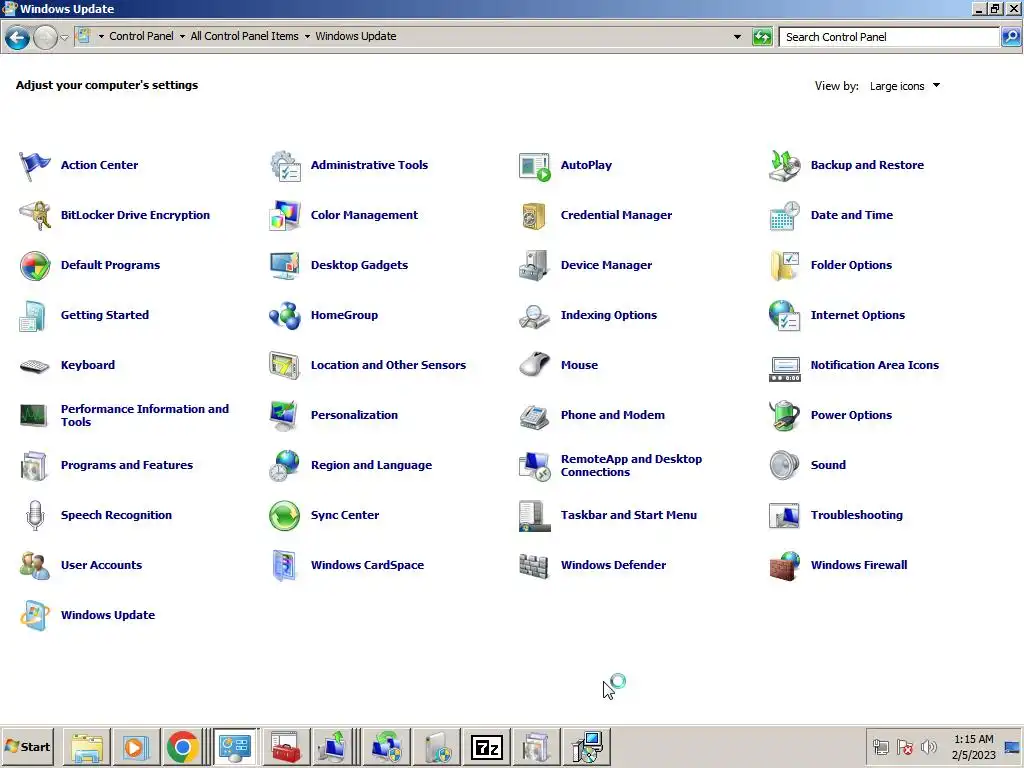Click the search magnifier button

tap(1011, 37)
